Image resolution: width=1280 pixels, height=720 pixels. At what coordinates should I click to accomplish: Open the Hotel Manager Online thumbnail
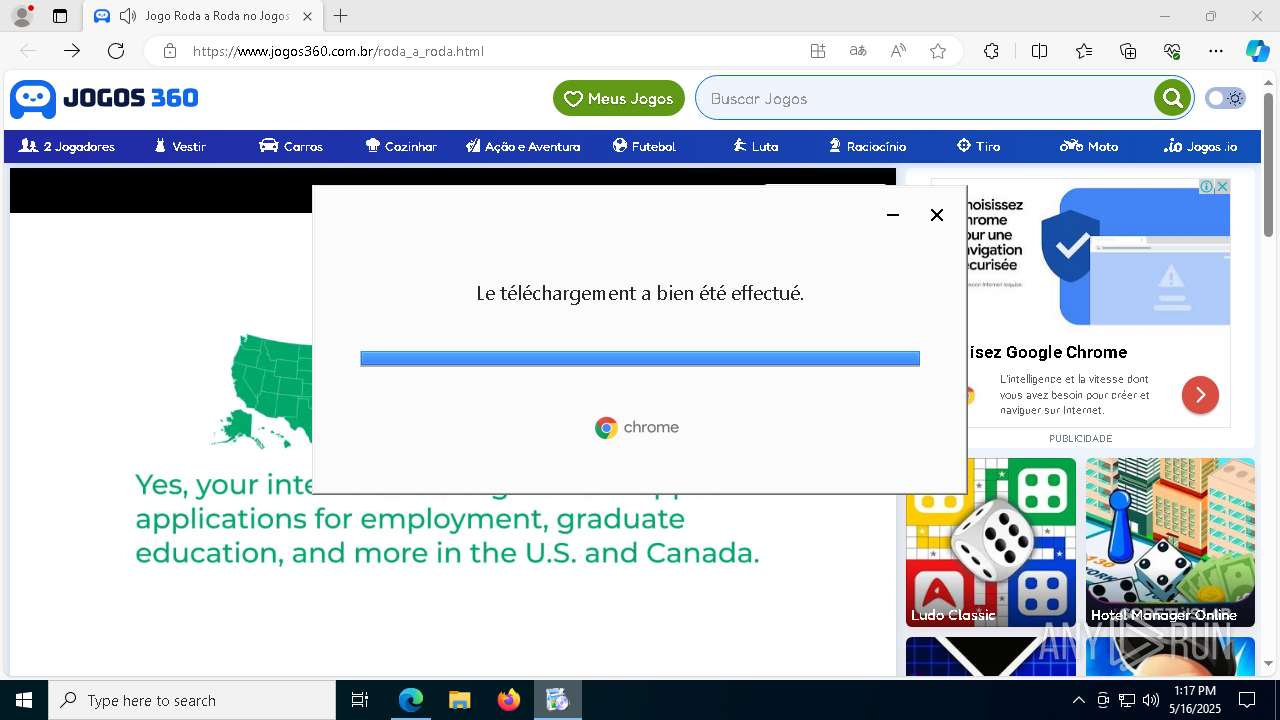pyautogui.click(x=1170, y=542)
